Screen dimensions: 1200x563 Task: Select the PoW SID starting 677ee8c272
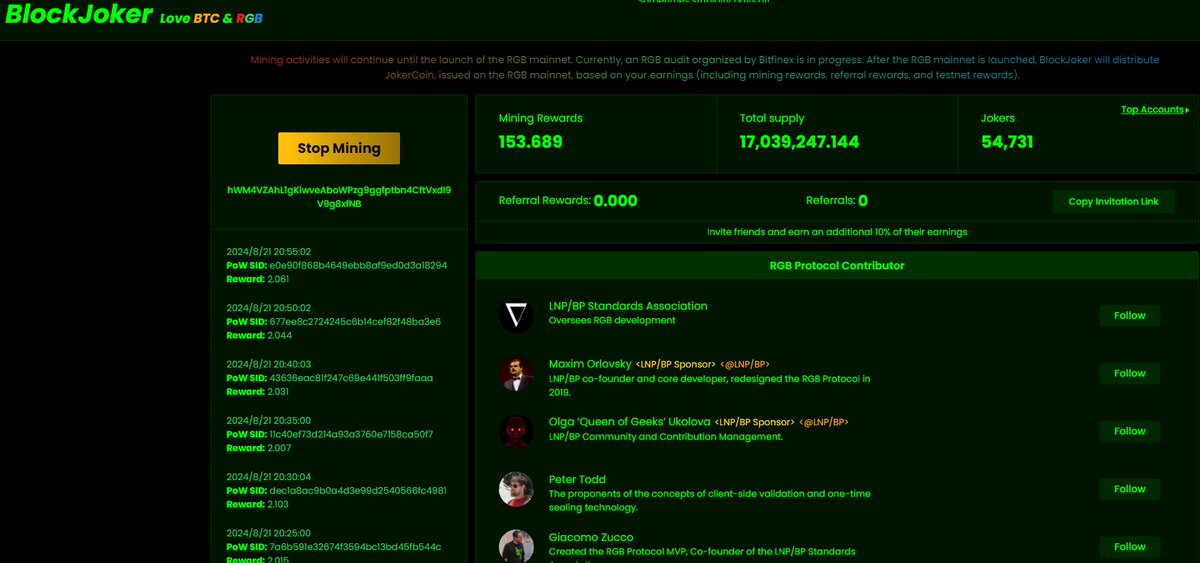(x=355, y=322)
